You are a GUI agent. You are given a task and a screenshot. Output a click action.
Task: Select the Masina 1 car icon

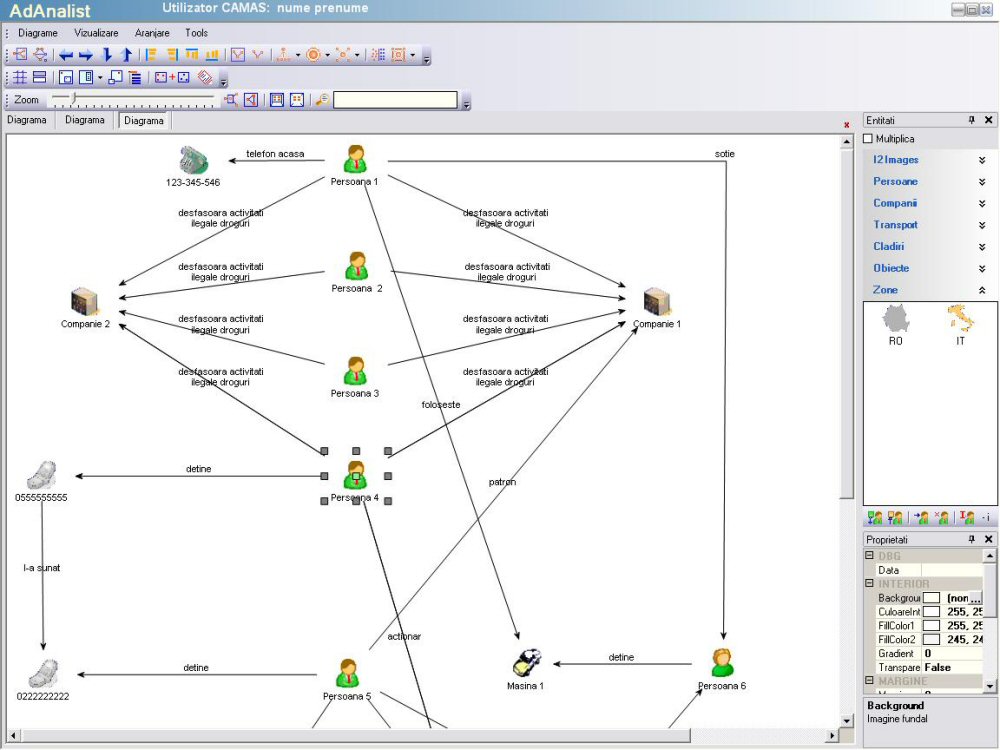coord(526,663)
